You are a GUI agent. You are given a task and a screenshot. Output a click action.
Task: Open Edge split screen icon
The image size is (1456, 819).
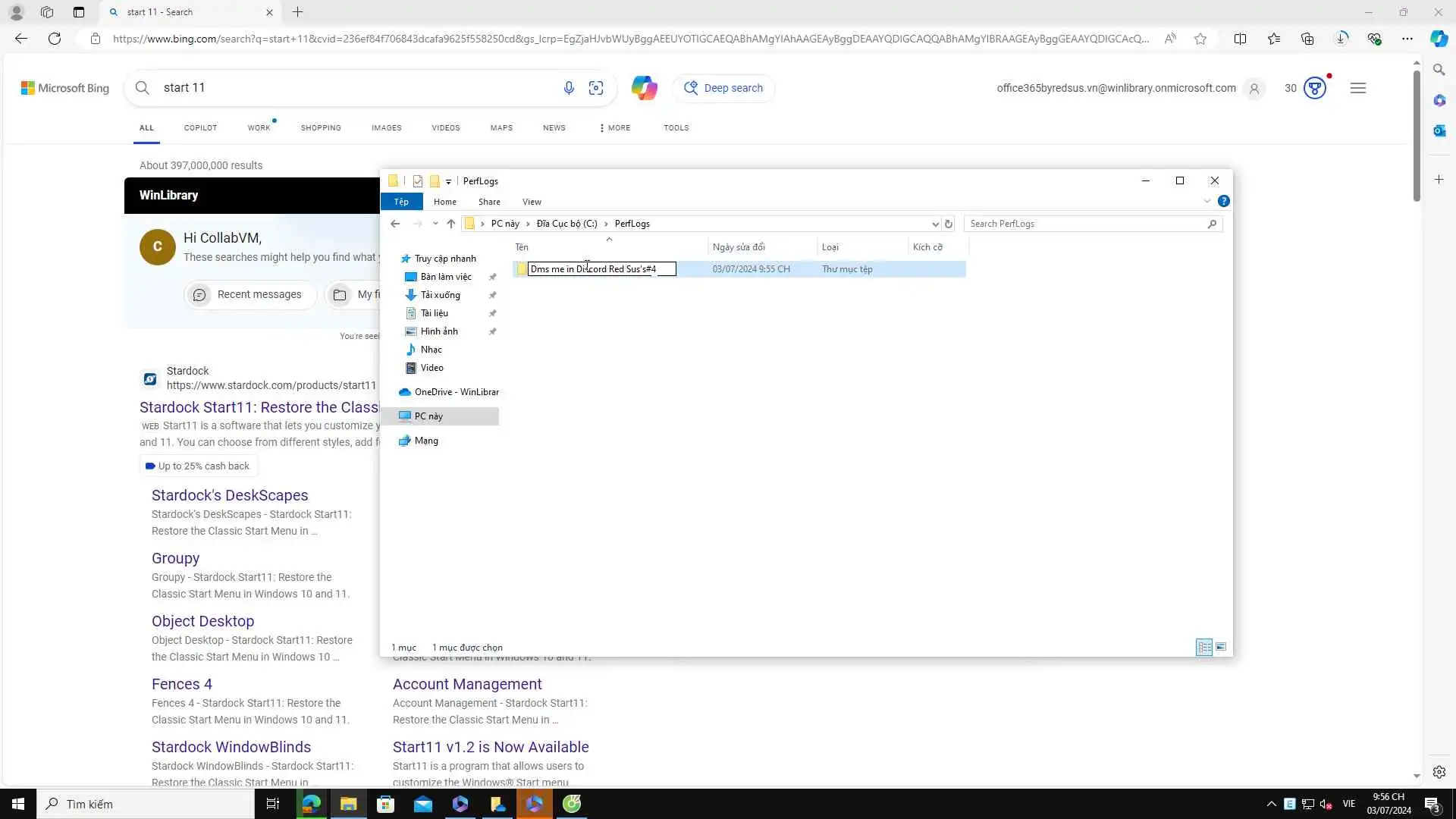point(1240,39)
